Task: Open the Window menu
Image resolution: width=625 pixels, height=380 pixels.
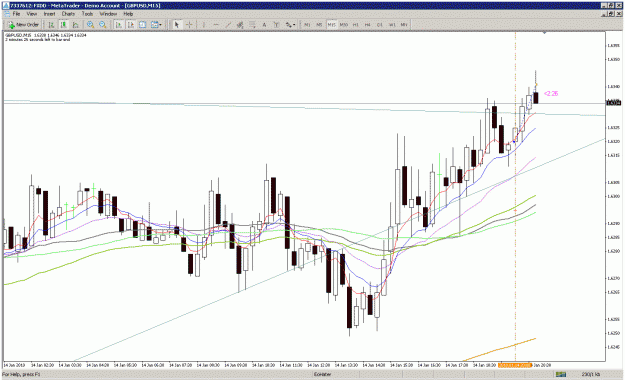Action: [x=108, y=14]
